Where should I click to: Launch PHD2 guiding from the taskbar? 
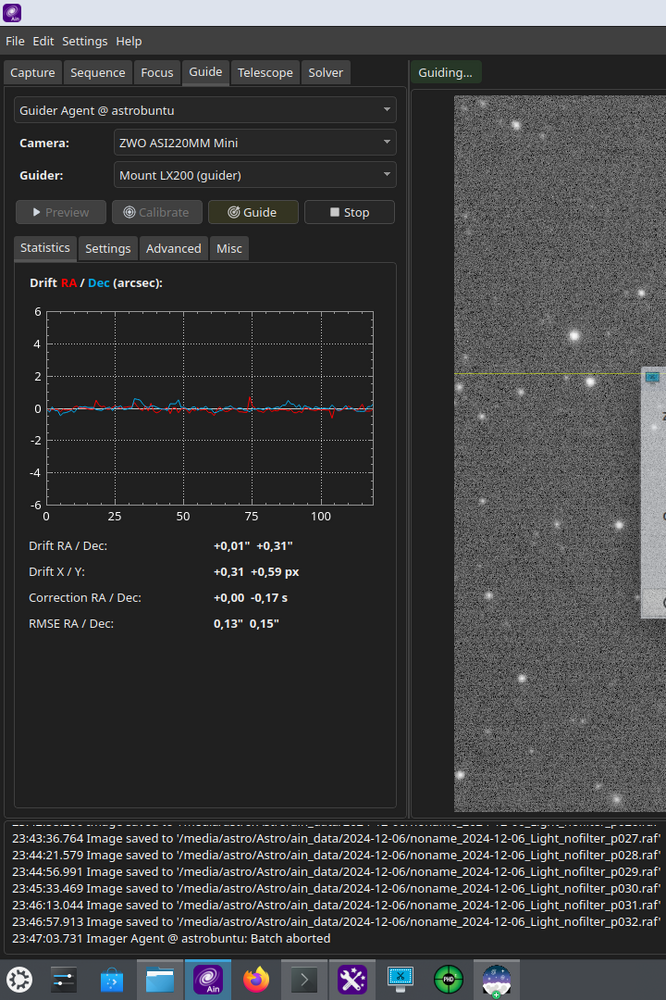tap(448, 980)
